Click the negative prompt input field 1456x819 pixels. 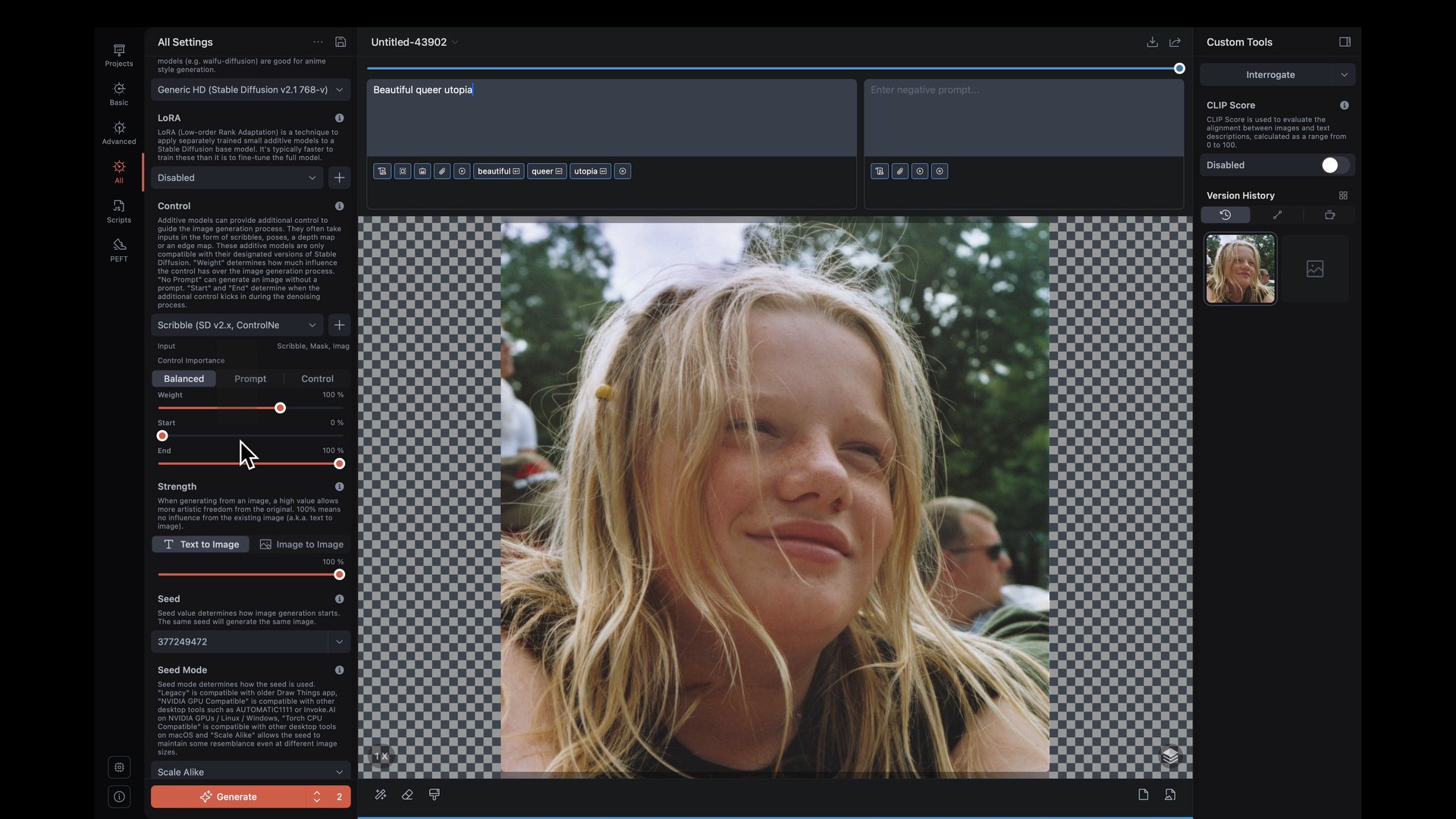[1024, 118]
